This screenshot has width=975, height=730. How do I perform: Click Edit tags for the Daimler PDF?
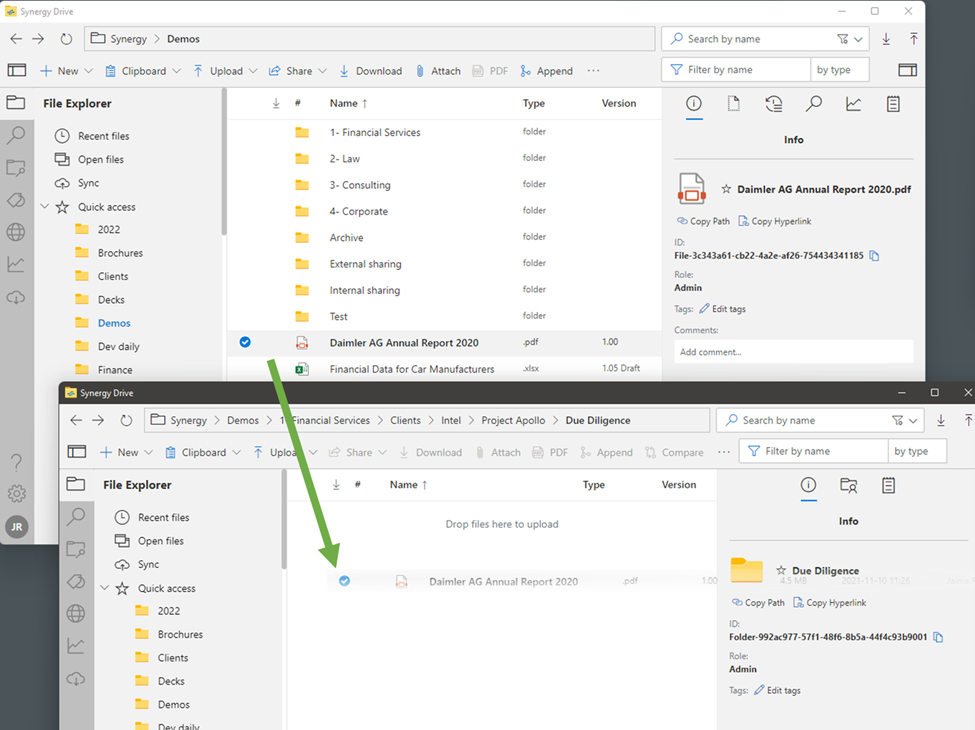(x=722, y=309)
